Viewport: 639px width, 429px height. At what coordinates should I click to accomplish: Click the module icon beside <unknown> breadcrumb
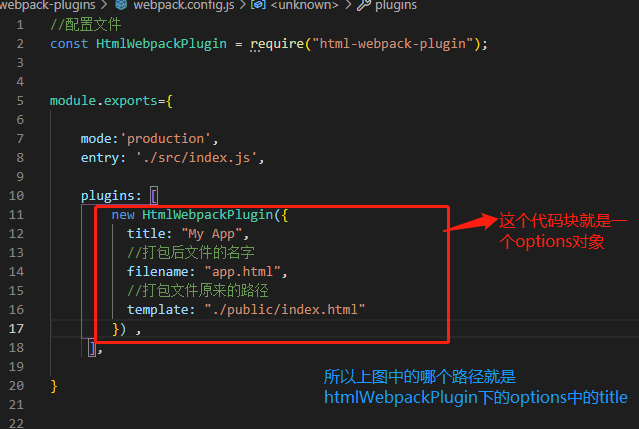point(258,5)
